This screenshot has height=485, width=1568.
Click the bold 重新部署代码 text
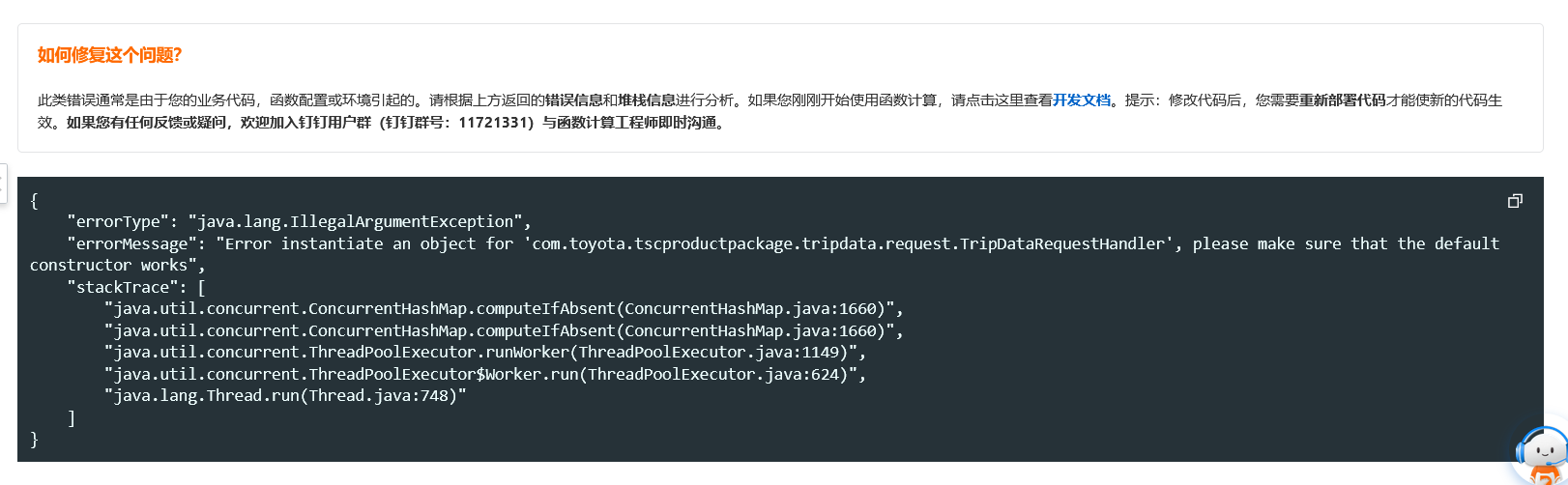click(x=1343, y=100)
